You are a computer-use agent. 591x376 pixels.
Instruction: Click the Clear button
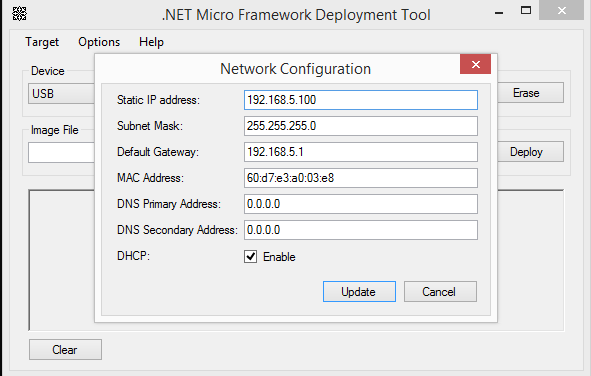[x=65, y=350]
